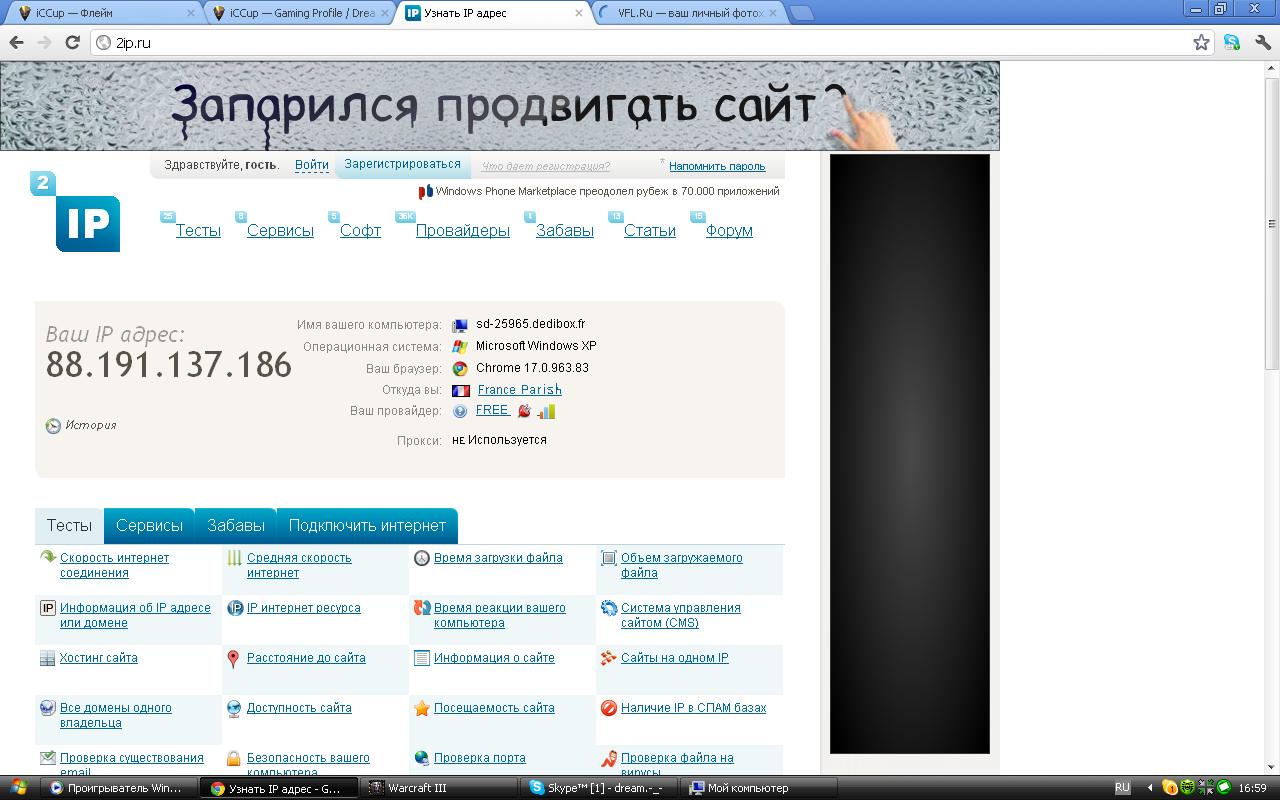Open 'Форум' in the top navigation
This screenshot has height=800, width=1280.
pyautogui.click(x=729, y=231)
